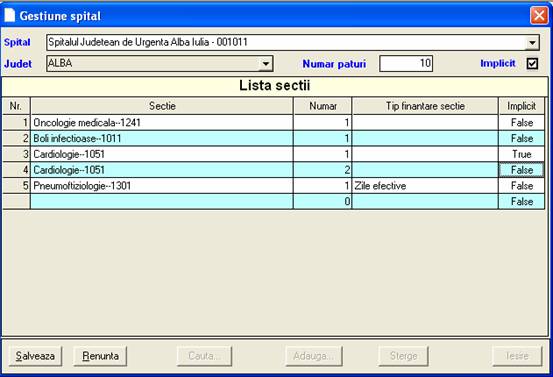Click the disabled Iesire button
This screenshot has height=377, width=553.
(x=517, y=356)
